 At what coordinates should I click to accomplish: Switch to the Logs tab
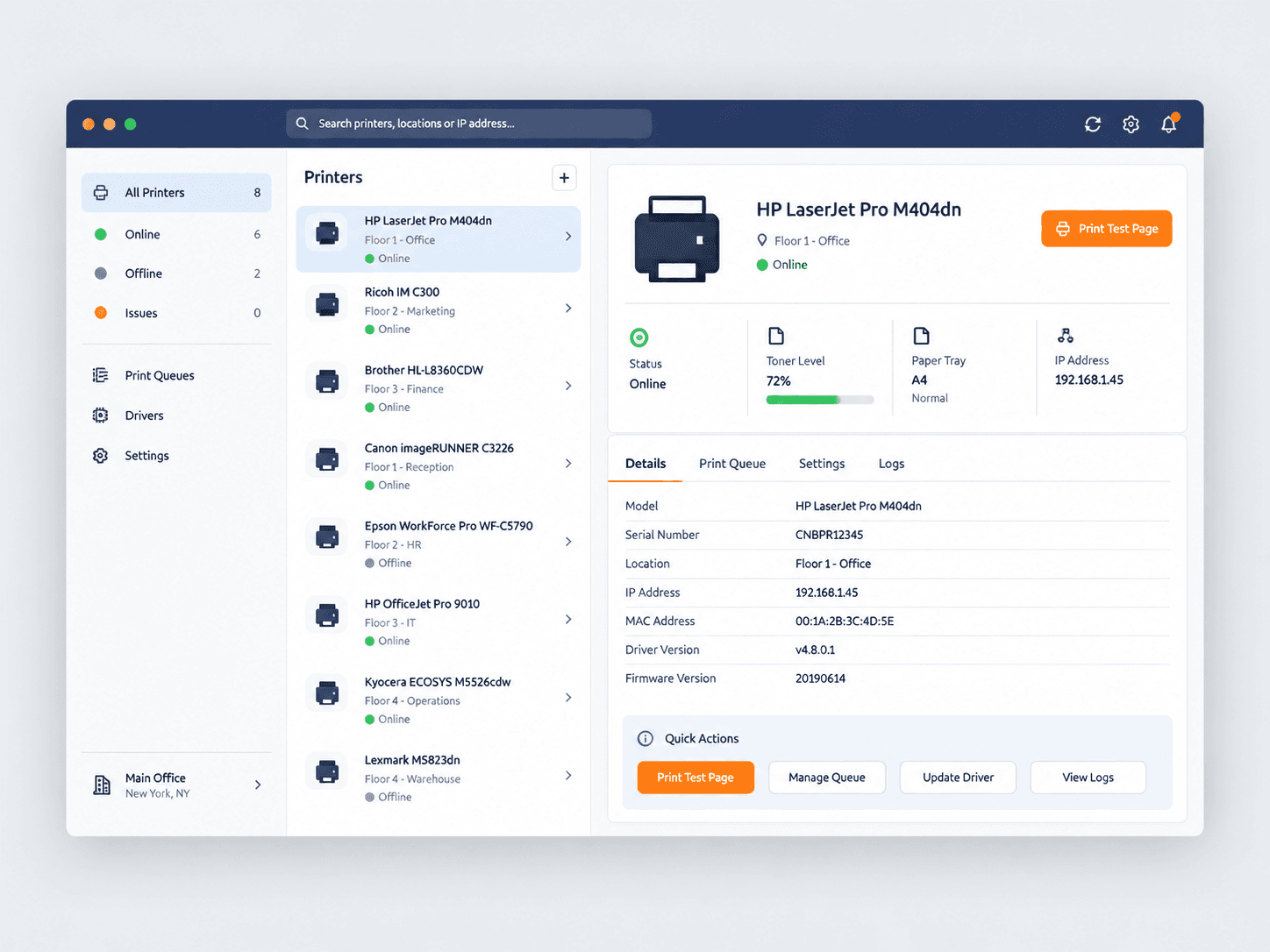[891, 464]
